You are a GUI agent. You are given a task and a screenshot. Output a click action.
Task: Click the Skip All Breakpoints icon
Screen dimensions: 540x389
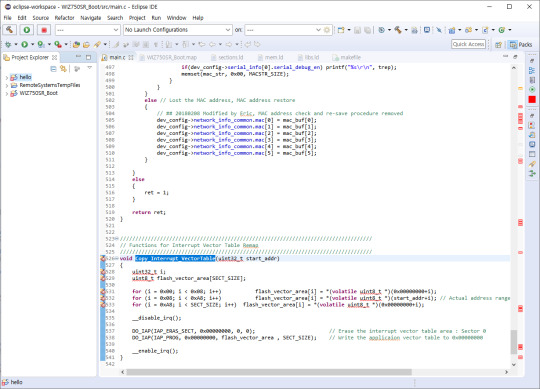pos(439,30)
